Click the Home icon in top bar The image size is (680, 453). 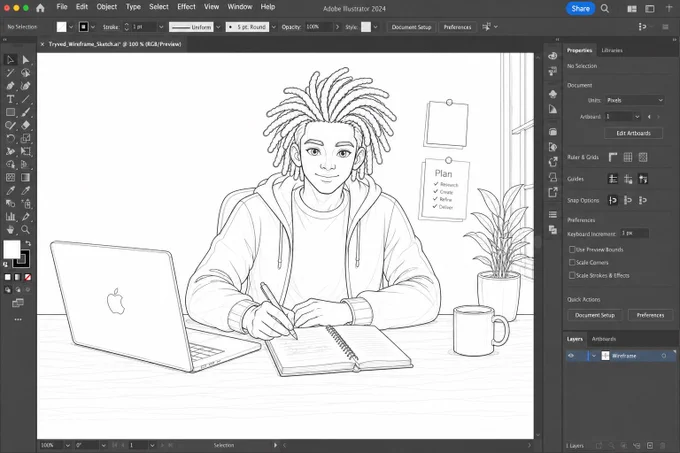pyautogui.click(x=40, y=8)
